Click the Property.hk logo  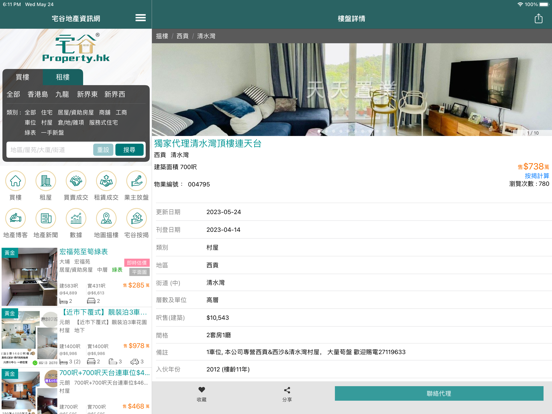pos(76,49)
